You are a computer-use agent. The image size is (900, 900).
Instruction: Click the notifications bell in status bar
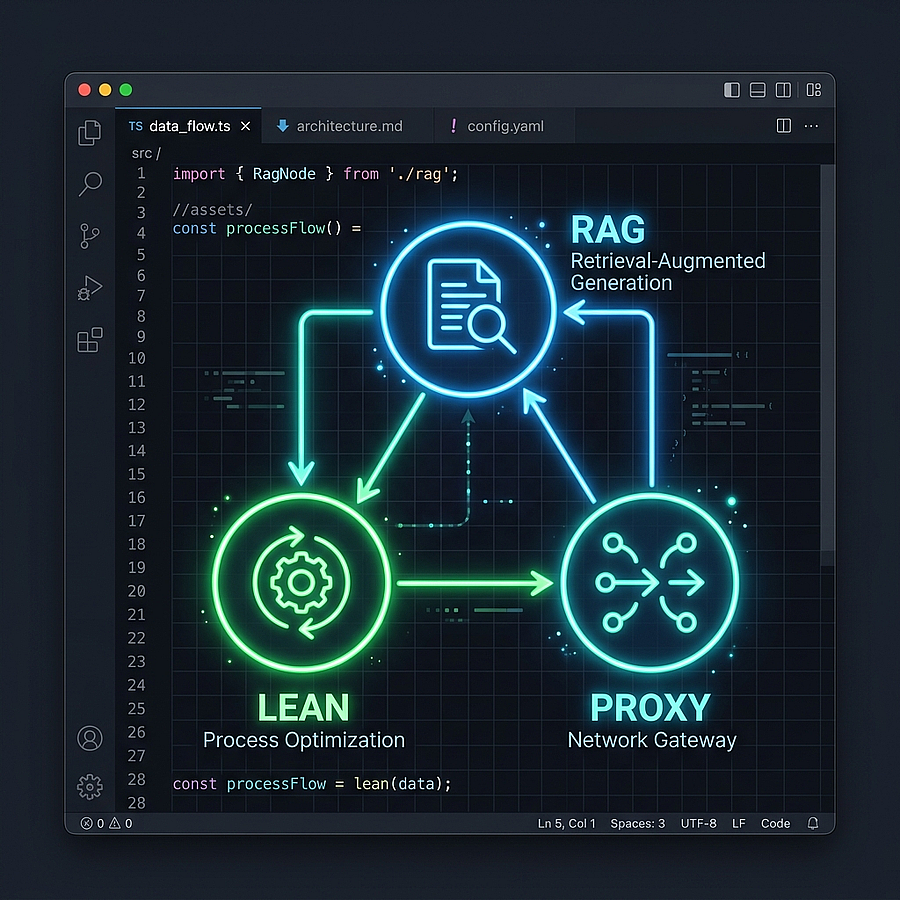point(813,823)
